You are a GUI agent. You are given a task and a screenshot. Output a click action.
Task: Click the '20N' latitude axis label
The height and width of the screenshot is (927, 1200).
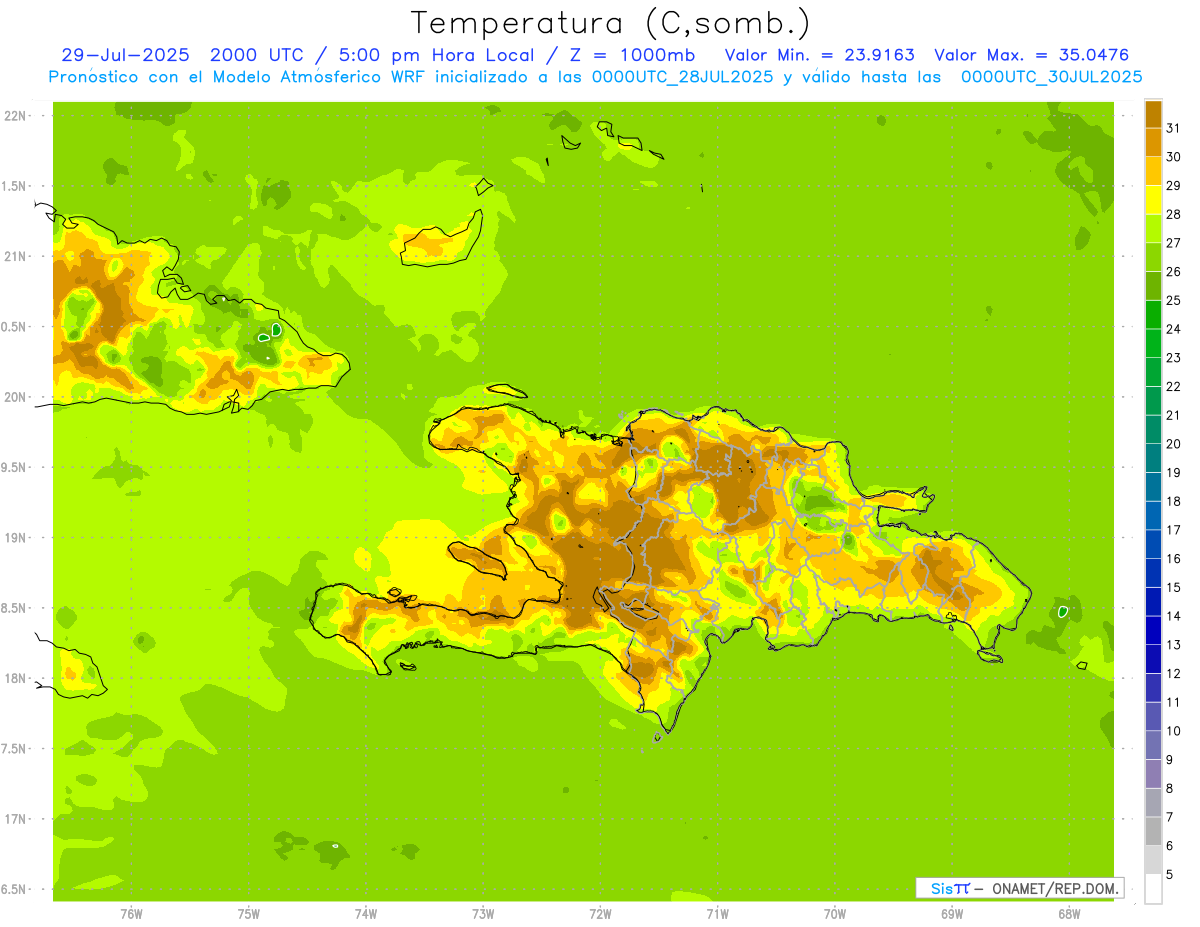(x=15, y=397)
